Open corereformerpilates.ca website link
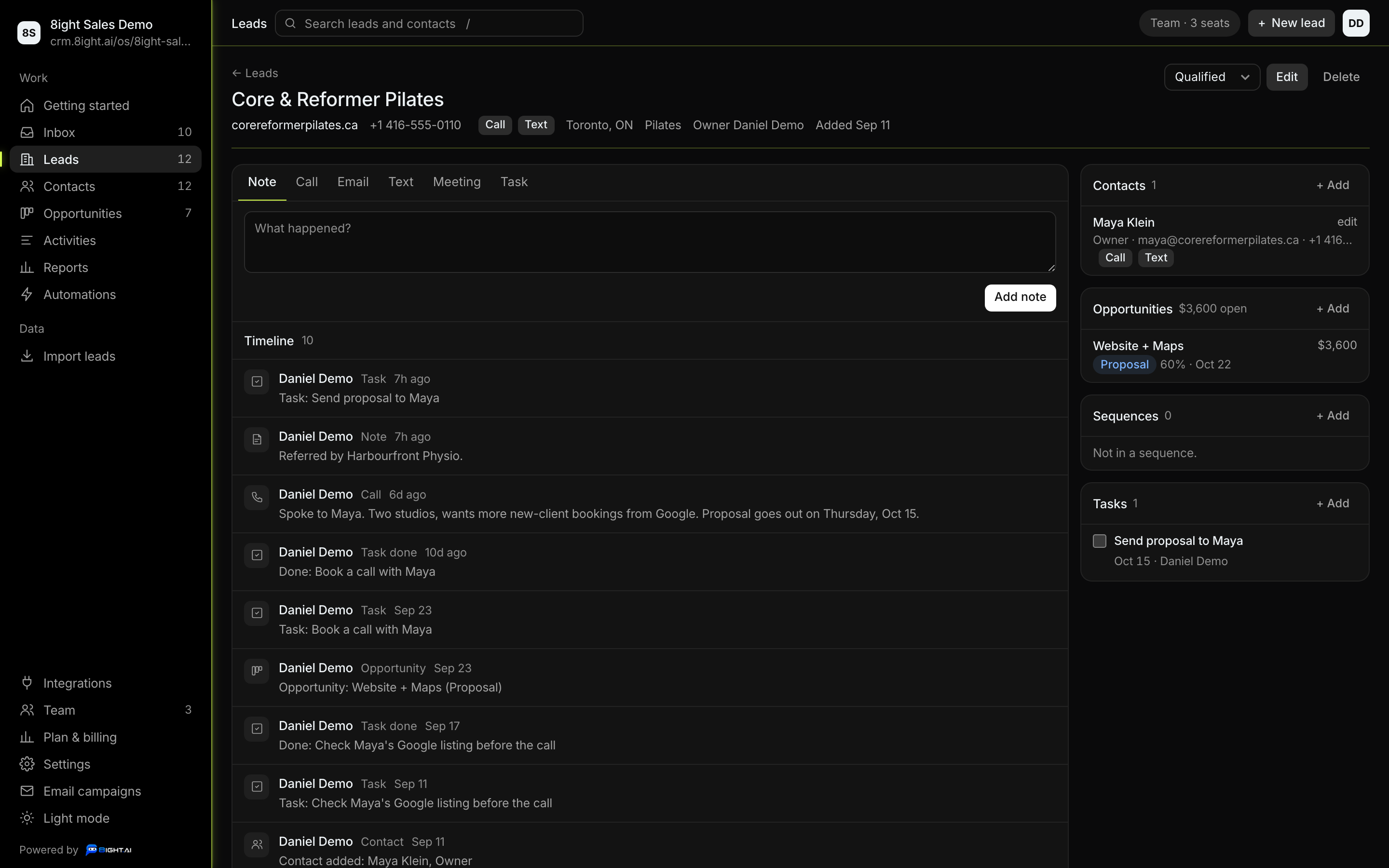 295,125
